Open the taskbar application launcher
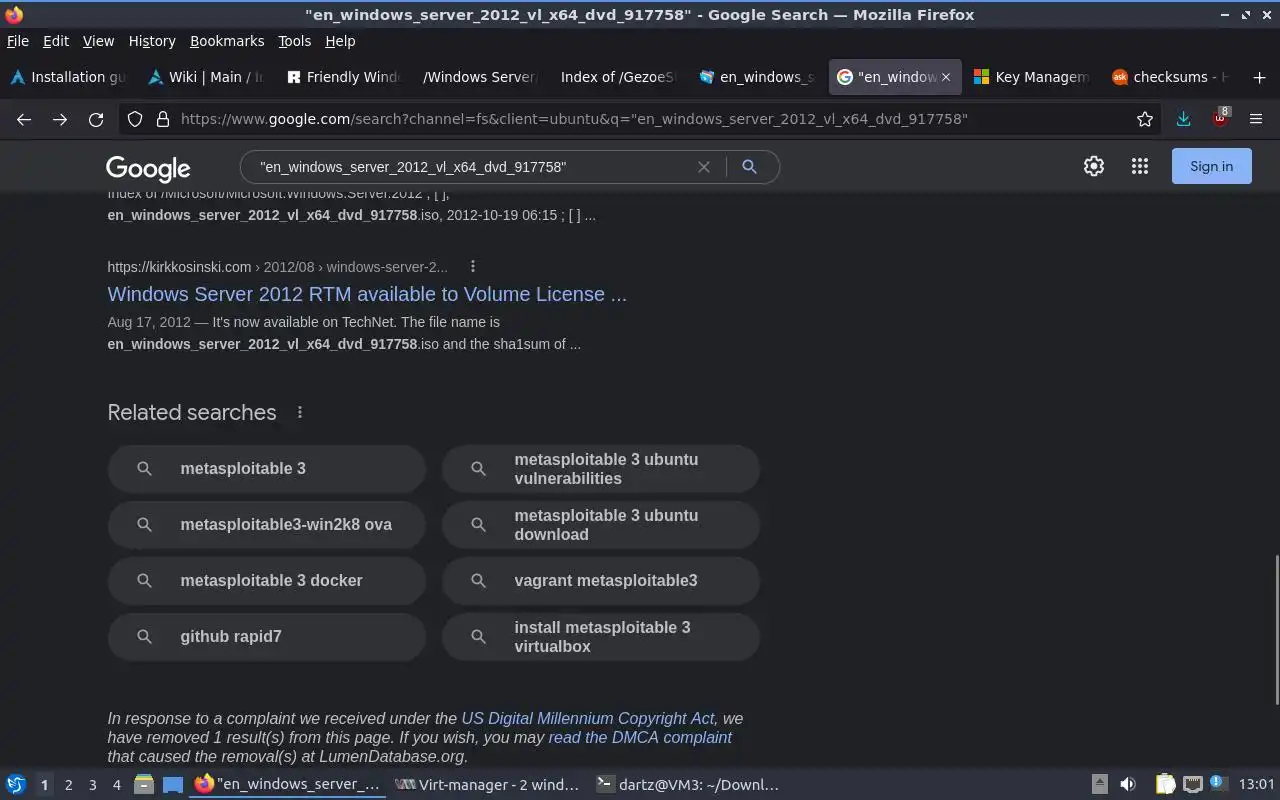1280x800 pixels. click(x=16, y=785)
